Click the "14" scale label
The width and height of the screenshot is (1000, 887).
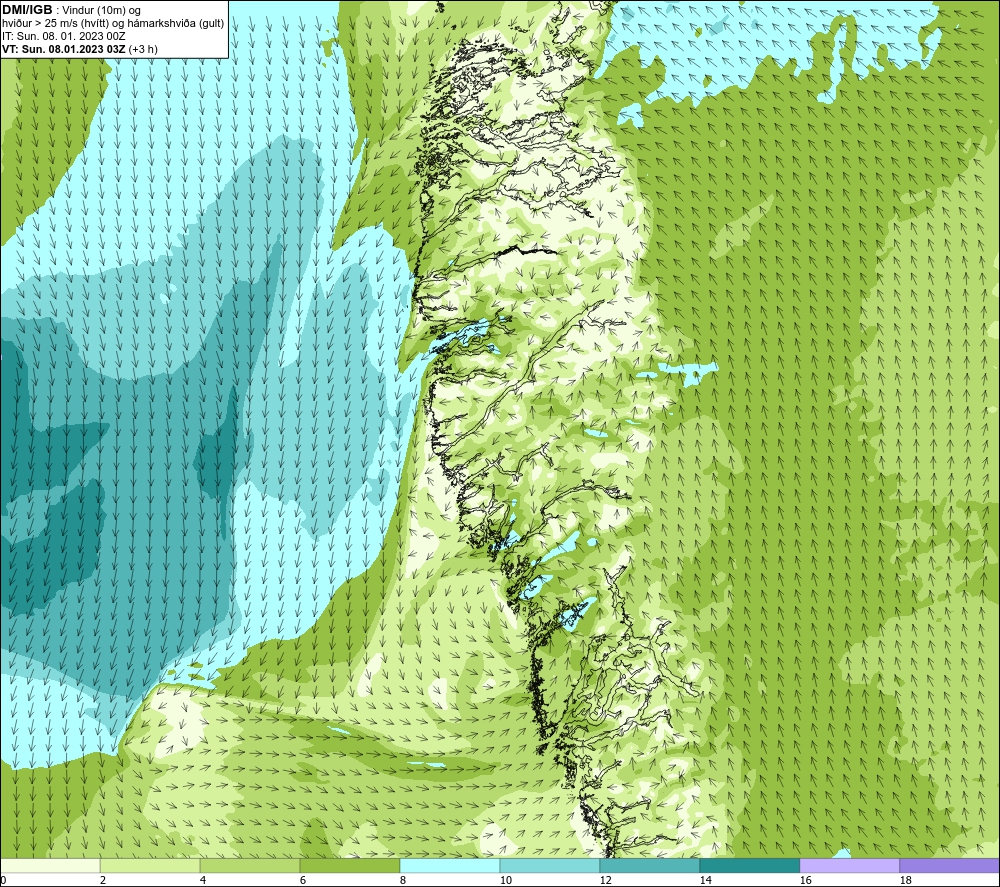(705, 881)
